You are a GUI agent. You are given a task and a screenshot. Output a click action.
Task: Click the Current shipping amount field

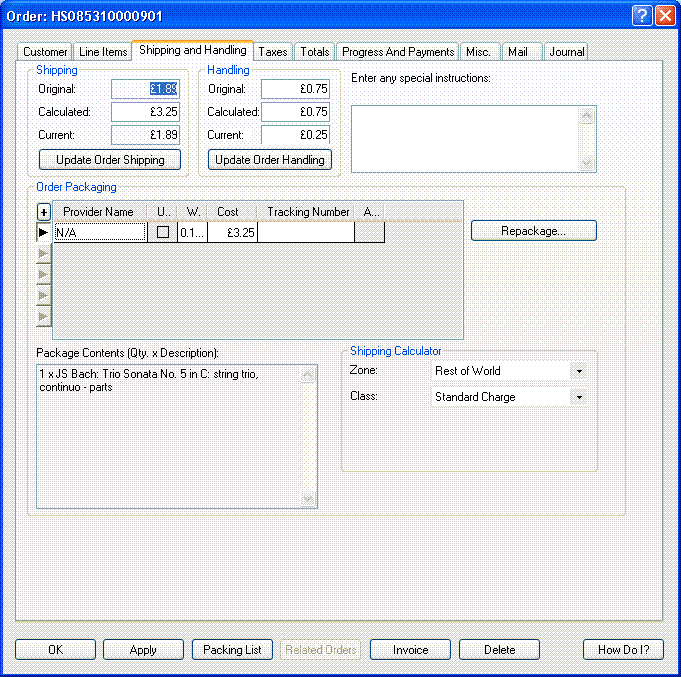[x=145, y=135]
